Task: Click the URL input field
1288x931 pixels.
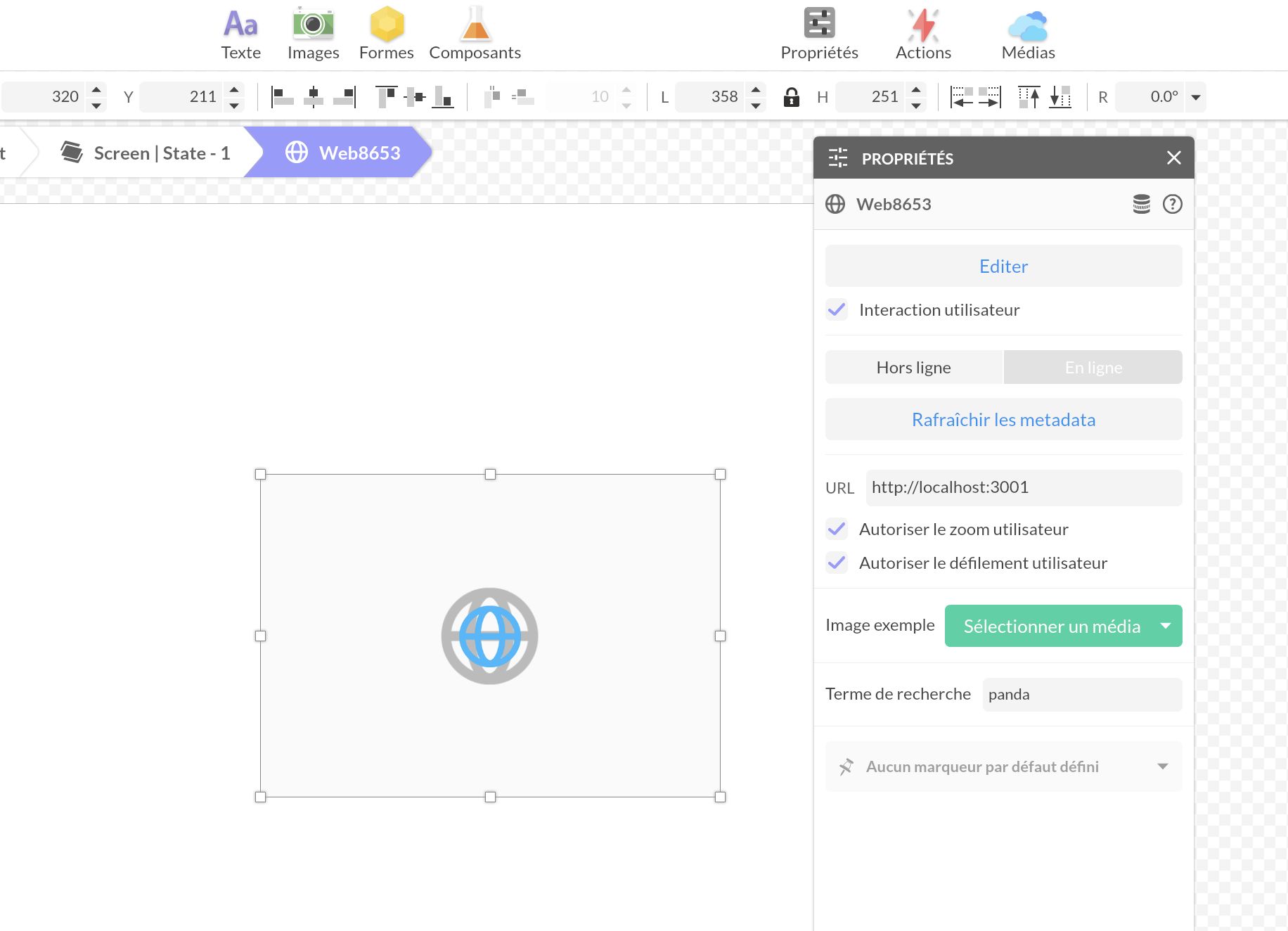Action: point(1023,487)
